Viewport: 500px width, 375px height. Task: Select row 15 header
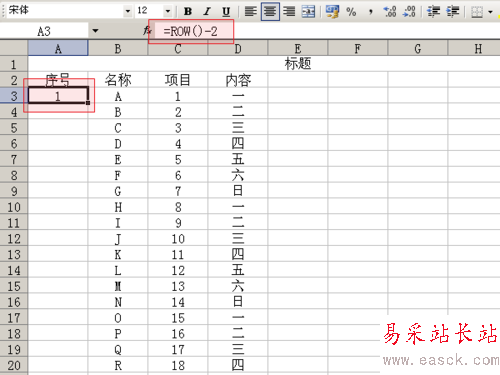pyautogui.click(x=14, y=286)
